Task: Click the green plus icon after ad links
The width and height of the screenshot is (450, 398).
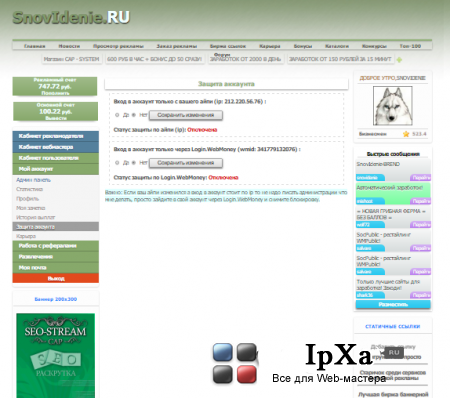Action: point(399,60)
